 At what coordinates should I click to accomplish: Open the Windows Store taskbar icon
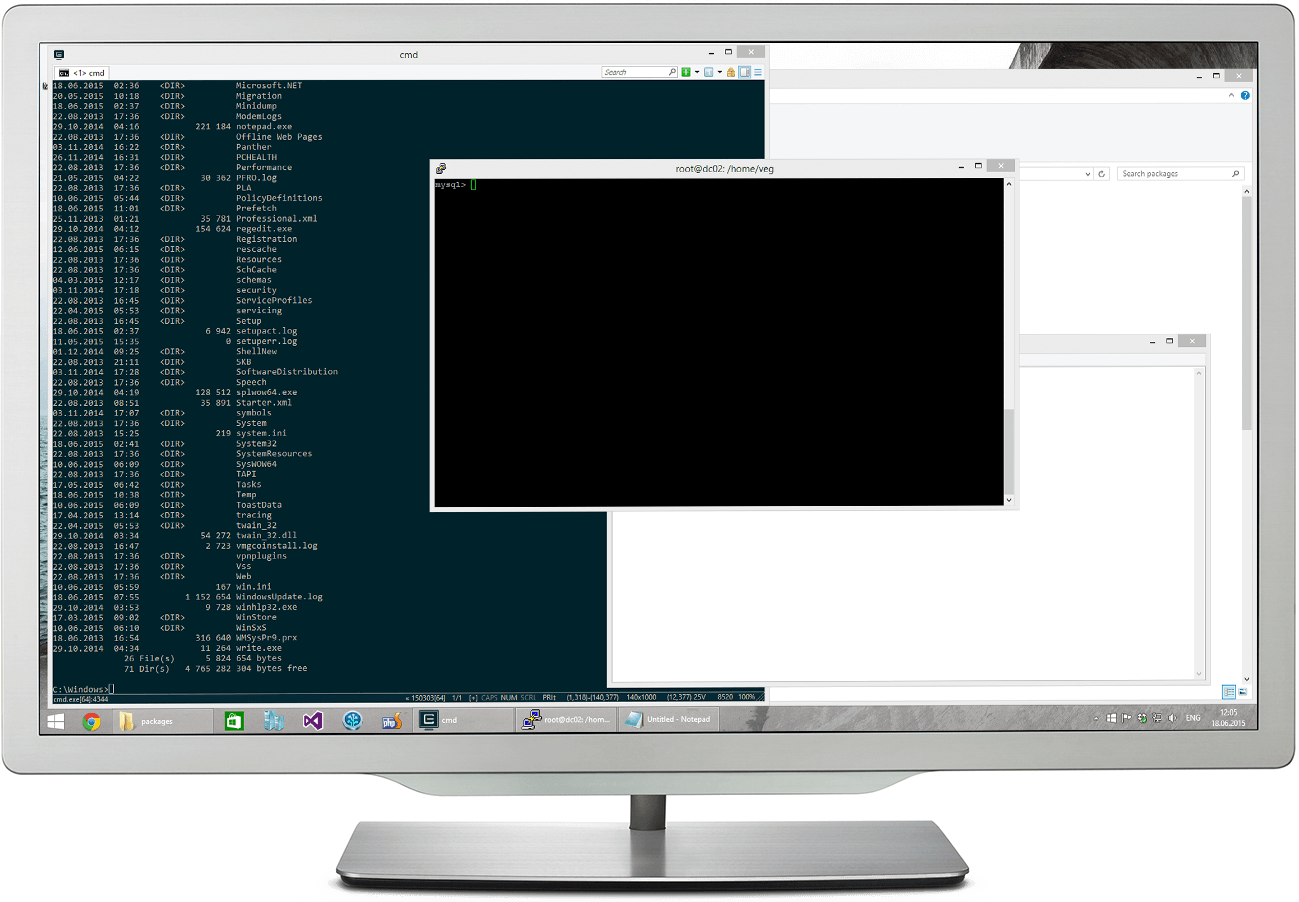tap(233, 720)
